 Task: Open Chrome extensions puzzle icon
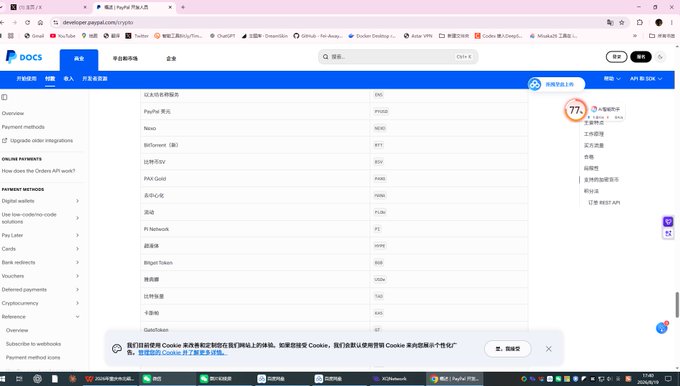tap(640, 22)
